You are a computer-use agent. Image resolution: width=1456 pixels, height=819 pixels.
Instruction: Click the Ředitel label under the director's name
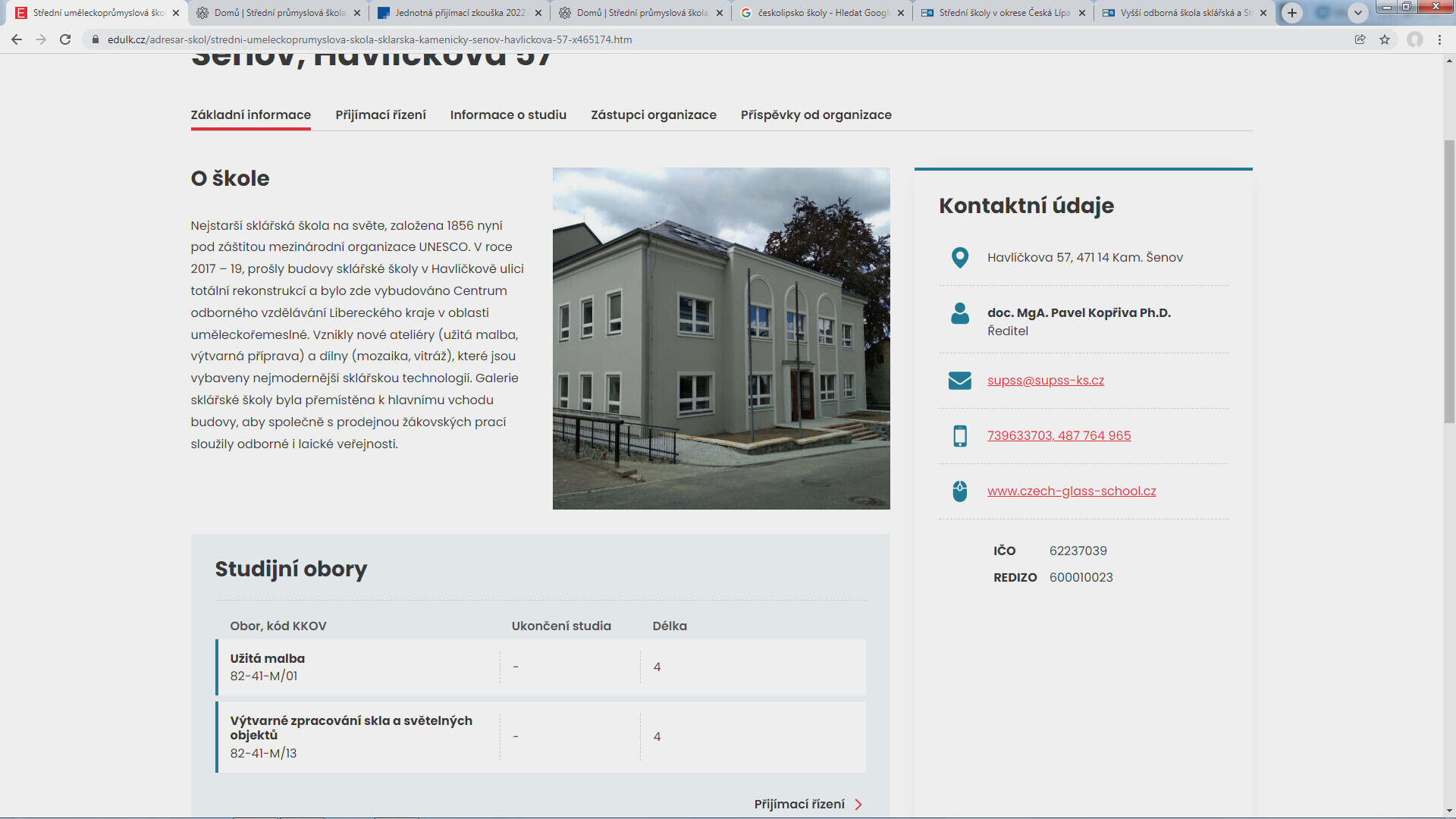pos(1008,331)
